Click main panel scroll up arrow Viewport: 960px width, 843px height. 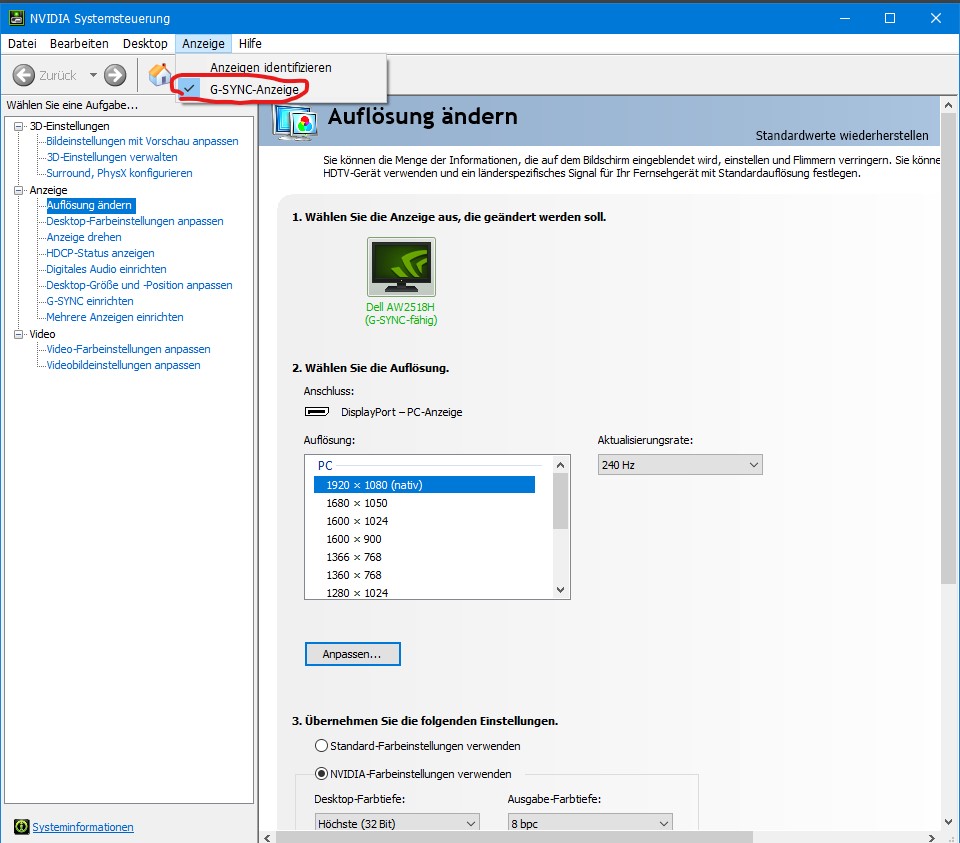click(x=948, y=105)
